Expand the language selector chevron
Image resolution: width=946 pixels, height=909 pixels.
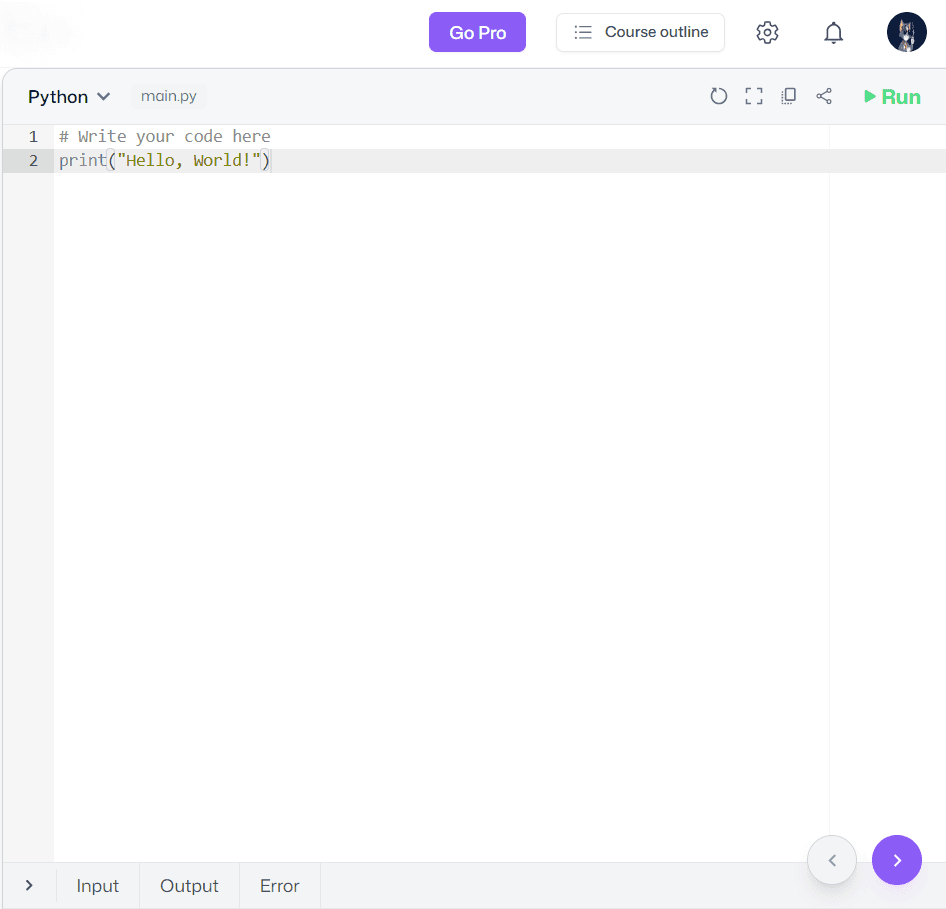(x=104, y=97)
